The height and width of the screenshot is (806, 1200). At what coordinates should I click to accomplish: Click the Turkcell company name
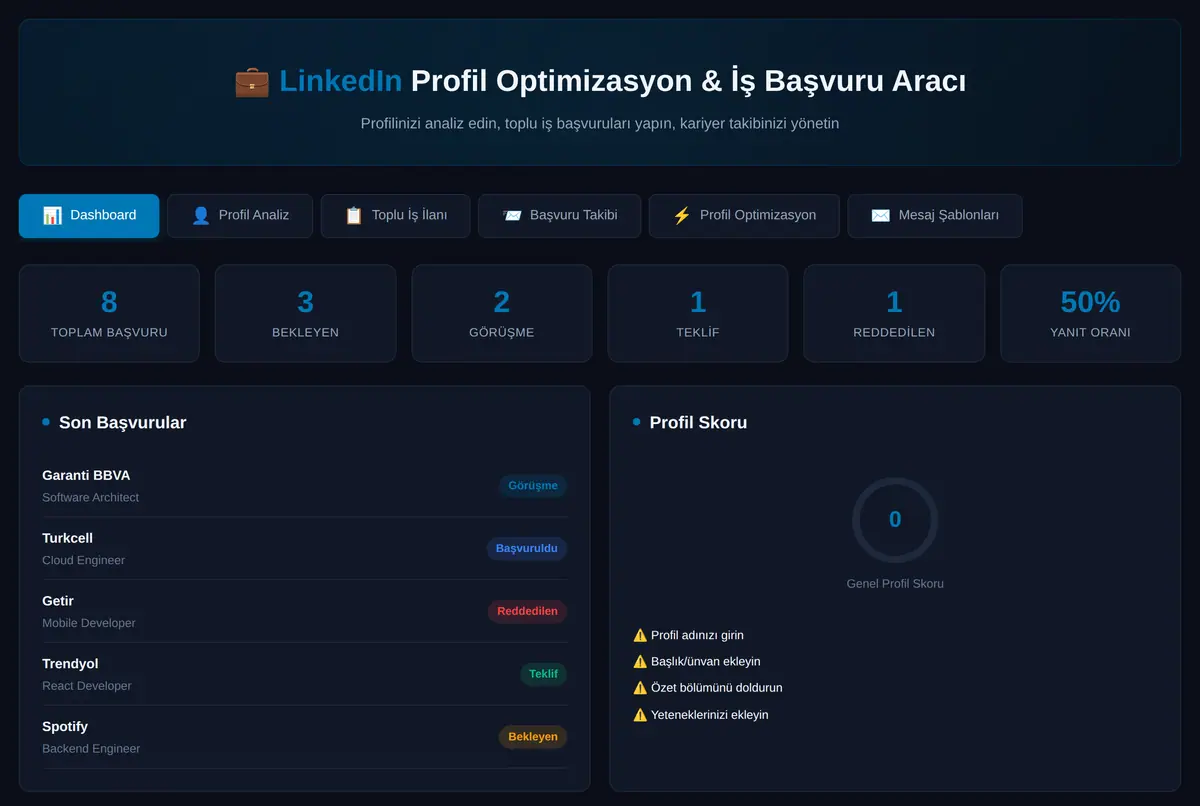click(67, 538)
